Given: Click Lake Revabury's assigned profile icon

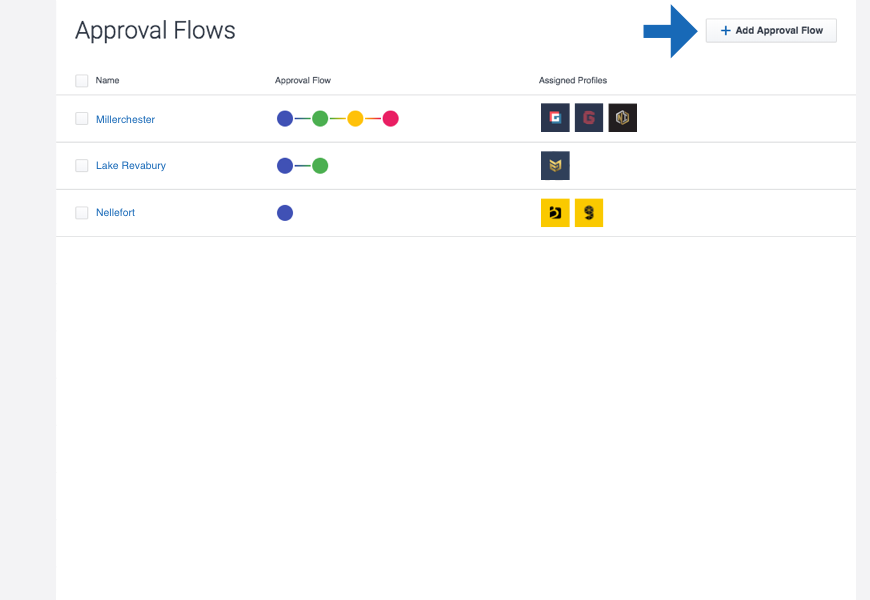Looking at the screenshot, I should (x=555, y=165).
